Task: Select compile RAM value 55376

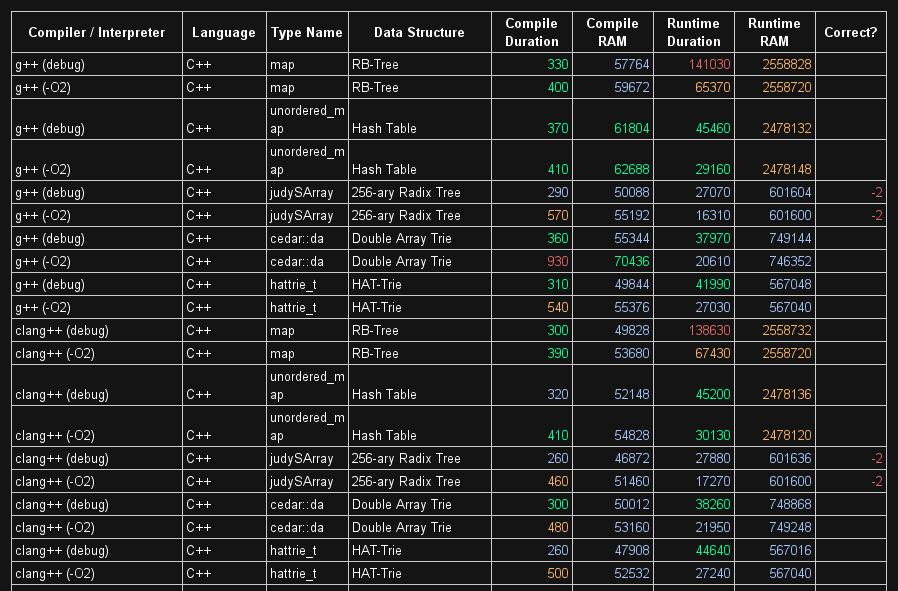Action: [632, 307]
